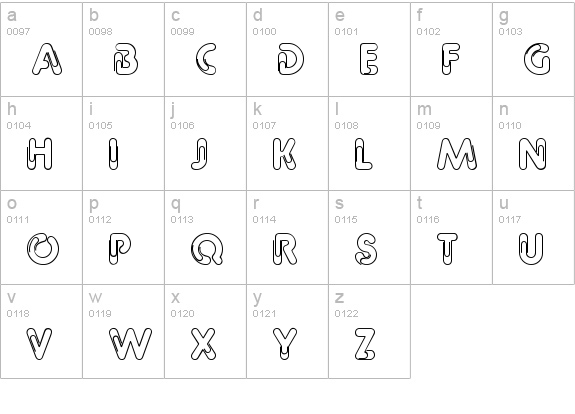Viewport: 575px width, 414px height.
Task: Click the Z glyph in cell 0122
Action: (365, 344)
